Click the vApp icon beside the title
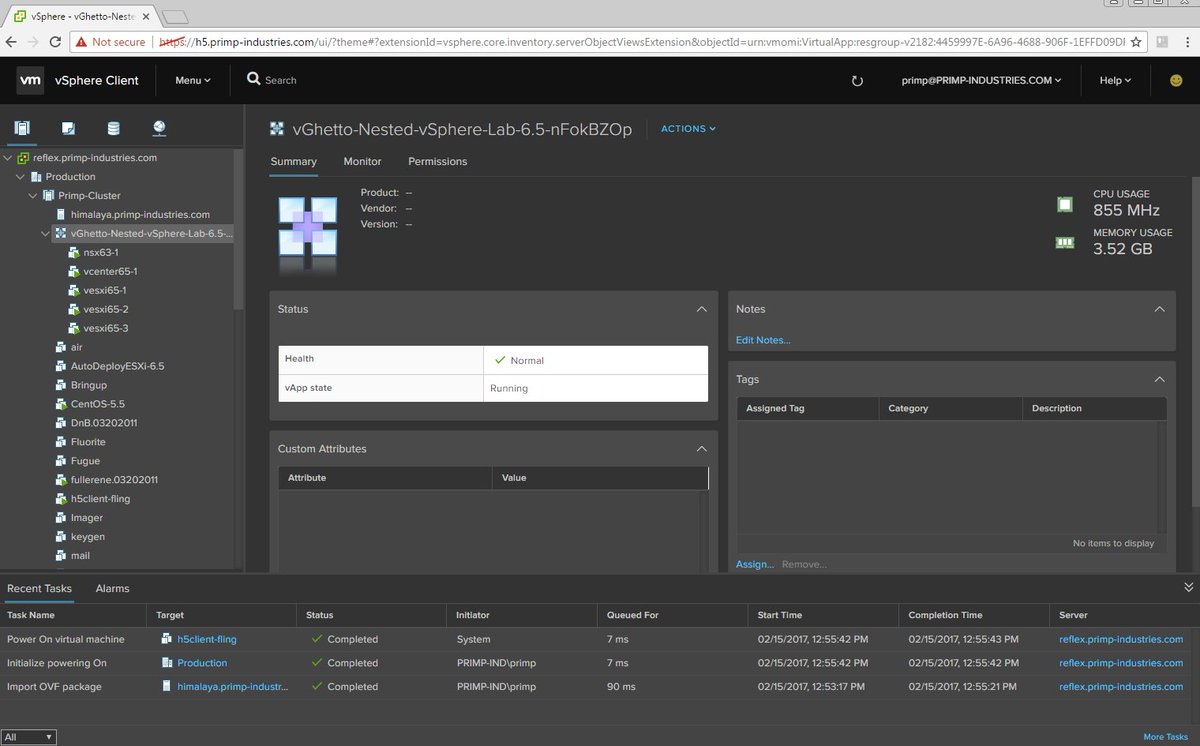The image size is (1200, 746). tap(277, 129)
